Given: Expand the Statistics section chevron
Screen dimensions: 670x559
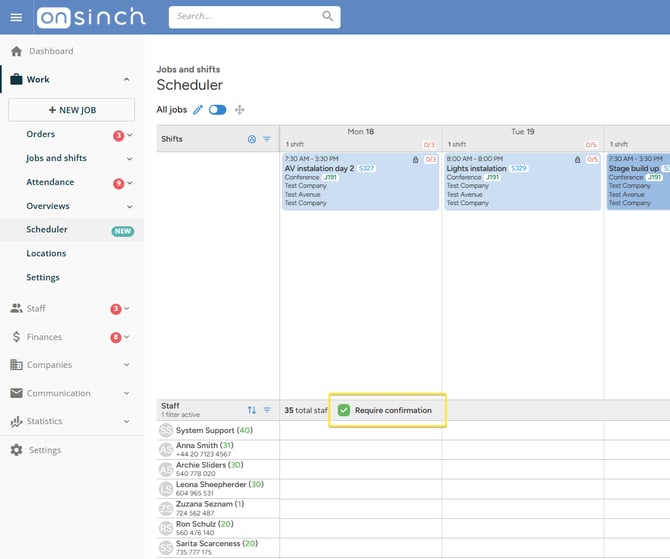Looking at the screenshot, I should [126, 421].
